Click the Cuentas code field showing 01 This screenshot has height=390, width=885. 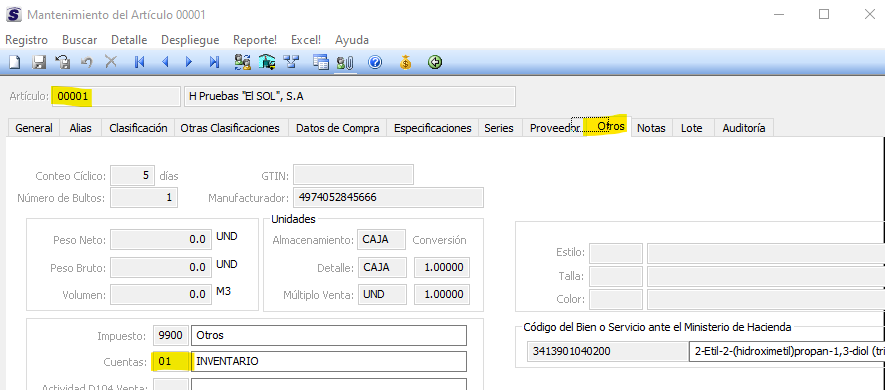170,361
